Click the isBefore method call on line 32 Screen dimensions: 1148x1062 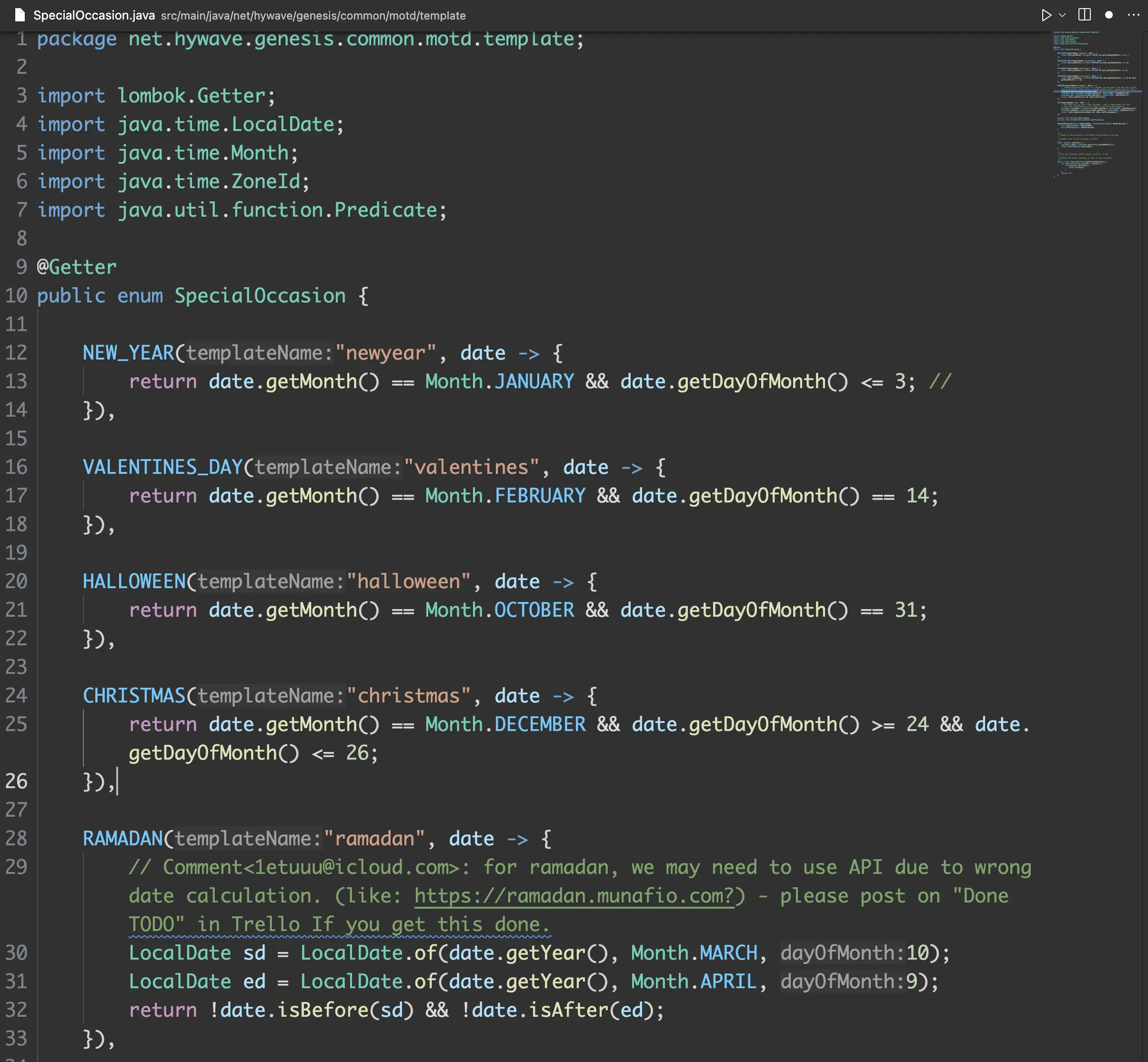(x=322, y=1010)
